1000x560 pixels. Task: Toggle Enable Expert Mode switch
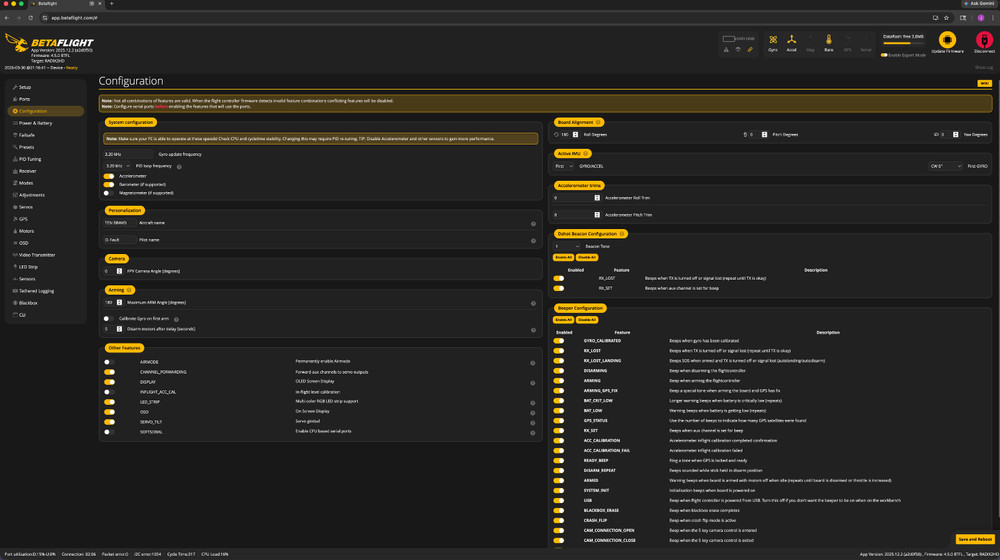(x=885, y=55)
